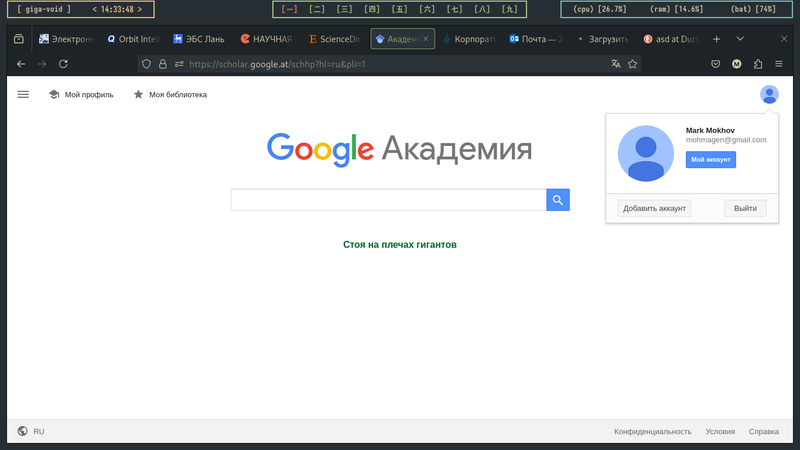Reload the page with refresh icon
This screenshot has height=450, width=800.
coord(63,64)
